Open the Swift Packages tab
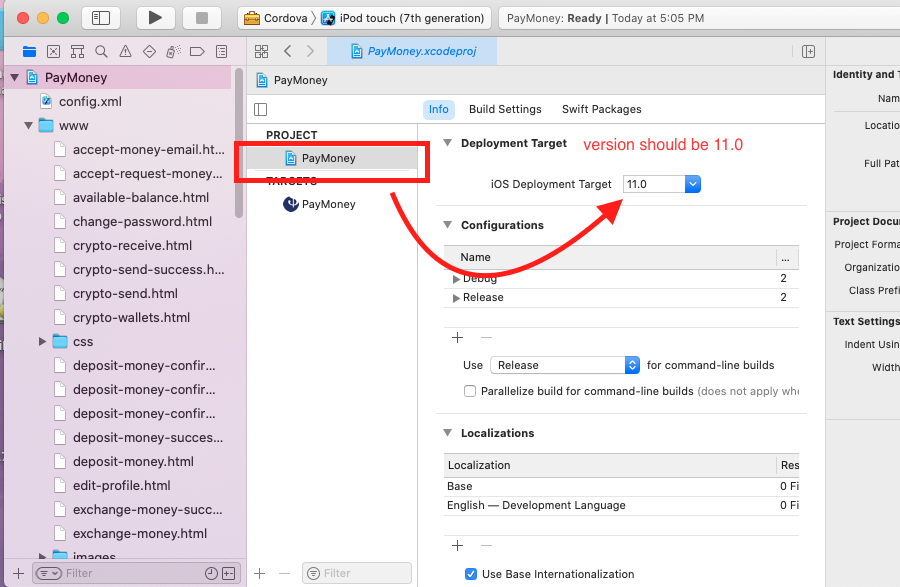 point(601,109)
